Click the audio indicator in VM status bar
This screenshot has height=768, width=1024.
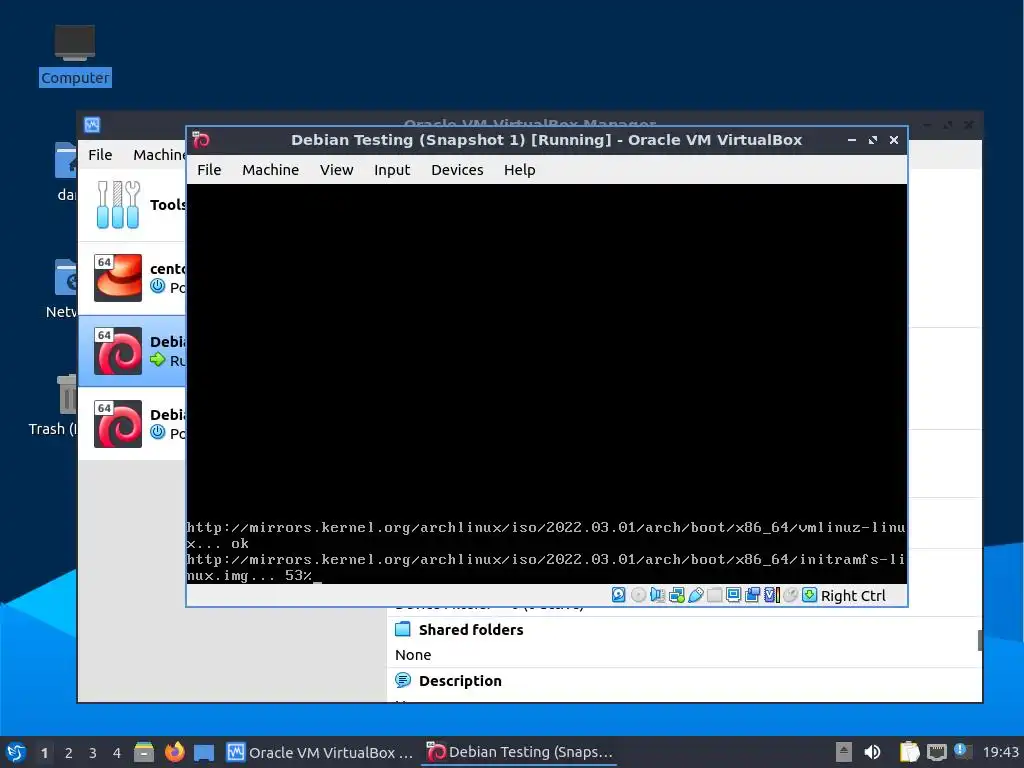click(x=657, y=595)
